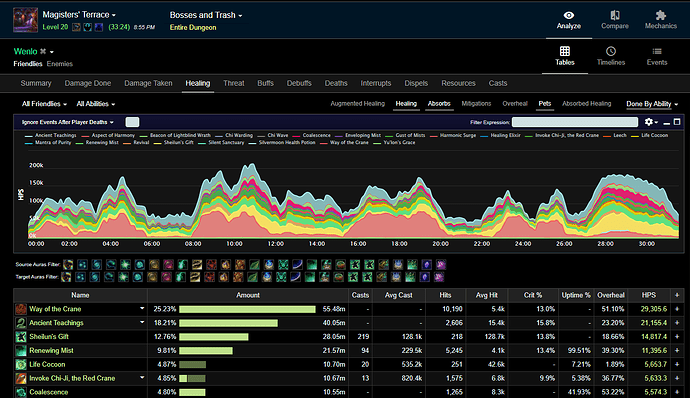Screen dimensions: 690x398
Task: Toggle the Absorbs filter option
Action: (x=439, y=103)
